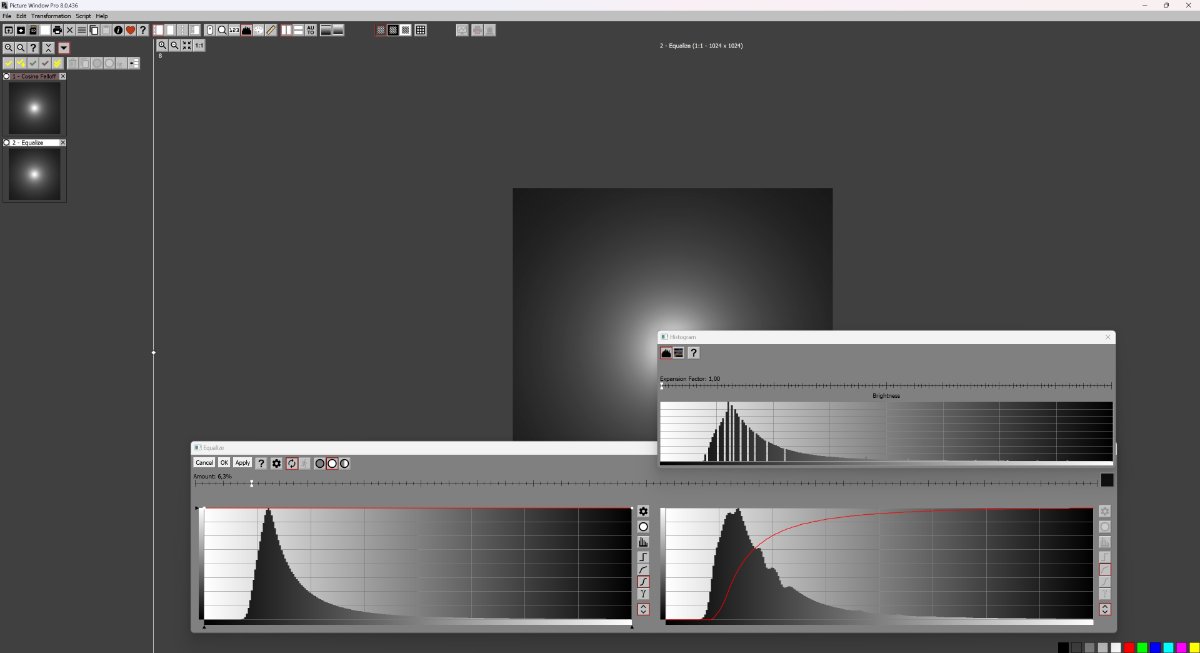Screen dimensions: 1200x653
Task: Select the rightmost preview circle in the Equalize dialog
Action: click(345, 463)
